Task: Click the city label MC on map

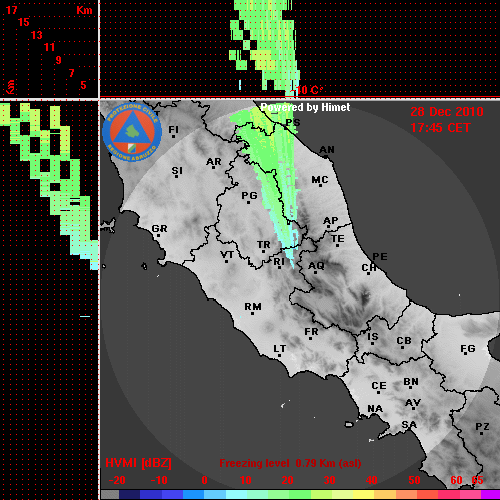Action: 320,180
